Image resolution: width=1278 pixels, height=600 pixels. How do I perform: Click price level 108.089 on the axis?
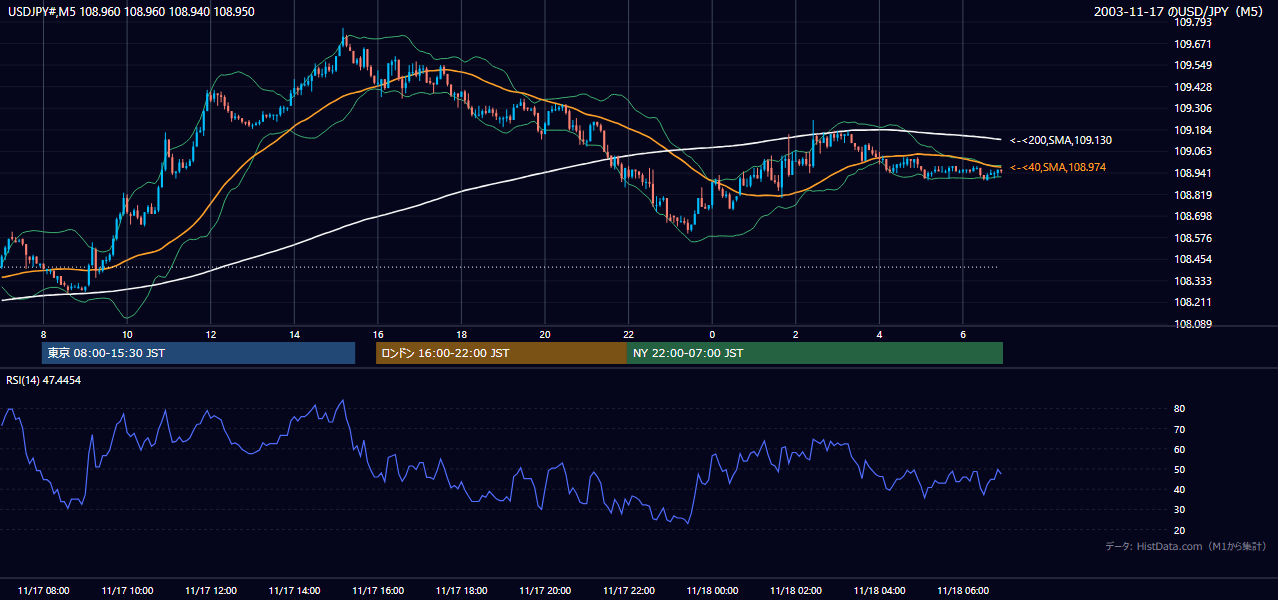point(1193,324)
